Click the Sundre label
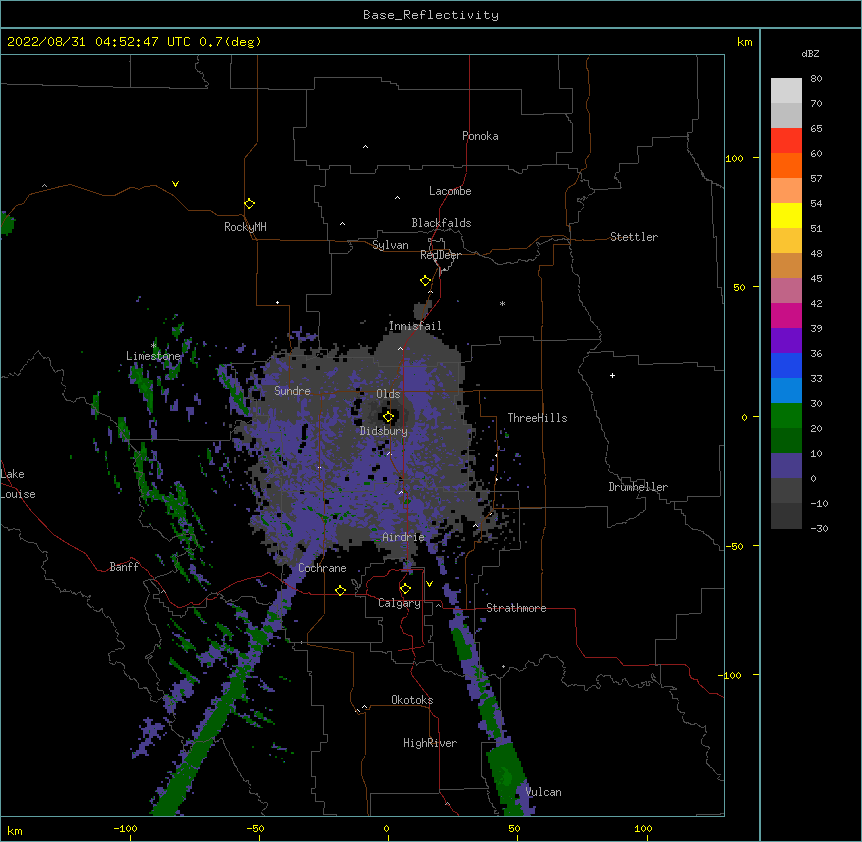 (x=292, y=391)
